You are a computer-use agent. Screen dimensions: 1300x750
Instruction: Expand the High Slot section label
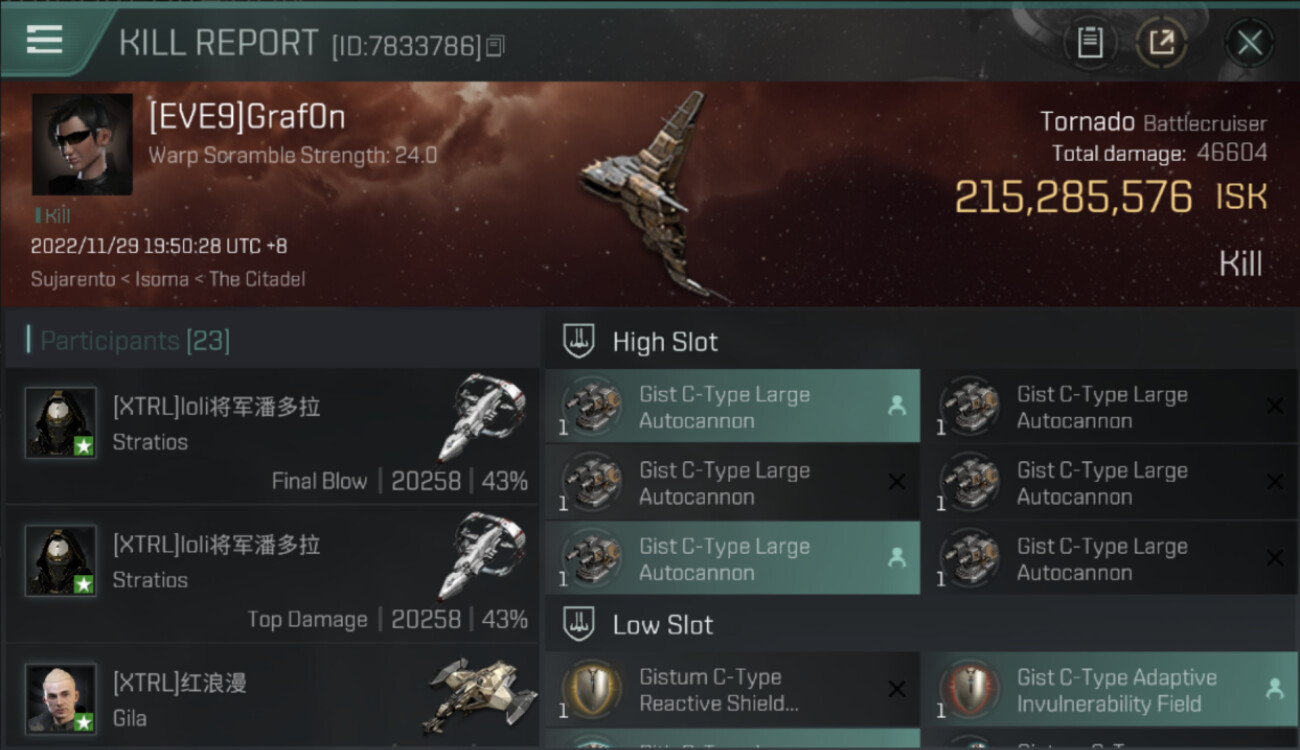(x=665, y=342)
